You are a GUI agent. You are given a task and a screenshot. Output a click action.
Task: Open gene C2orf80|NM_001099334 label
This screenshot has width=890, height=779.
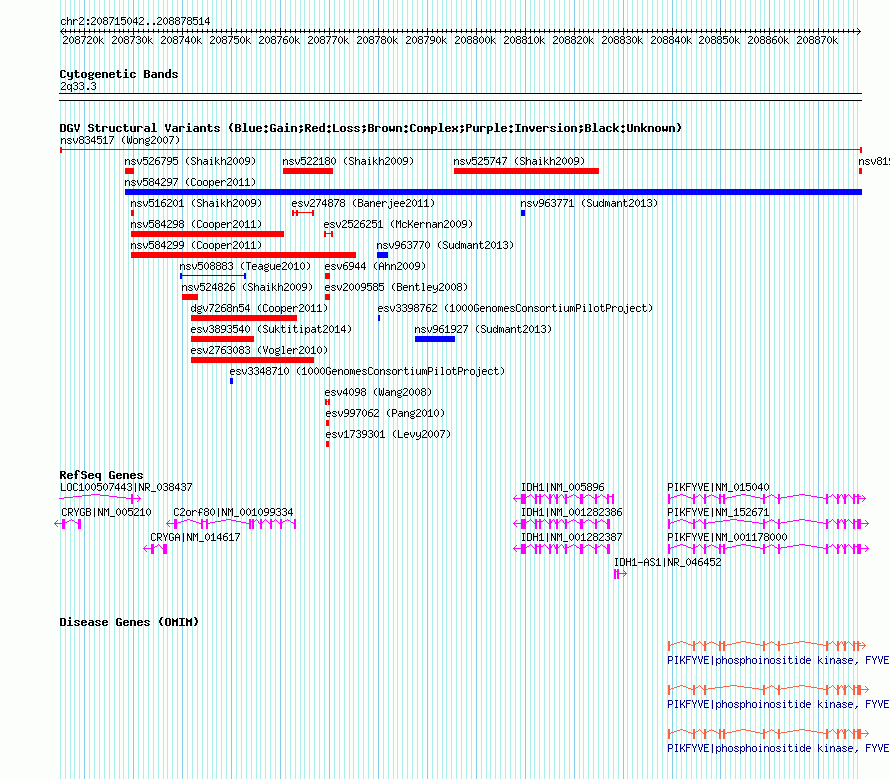click(233, 512)
